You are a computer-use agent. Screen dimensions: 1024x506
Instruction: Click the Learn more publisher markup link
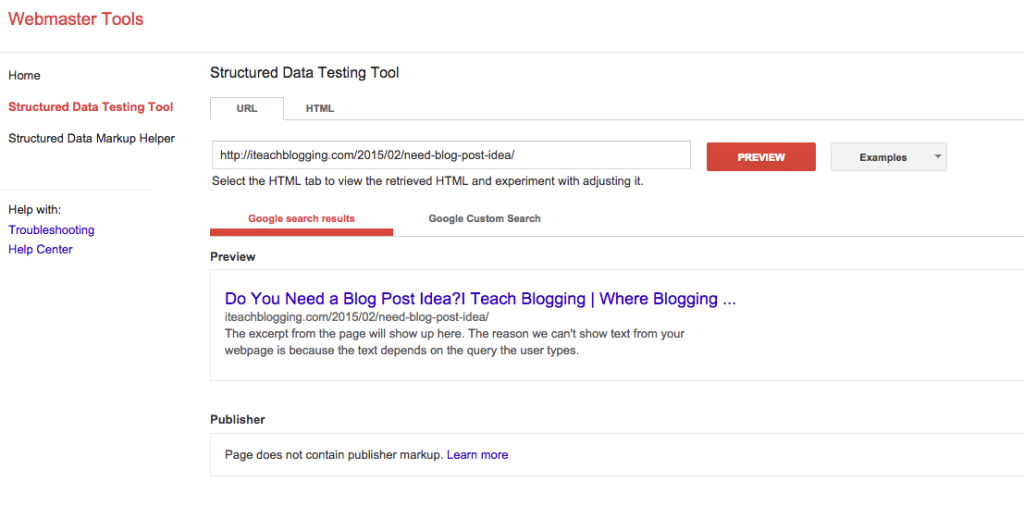[x=477, y=455]
